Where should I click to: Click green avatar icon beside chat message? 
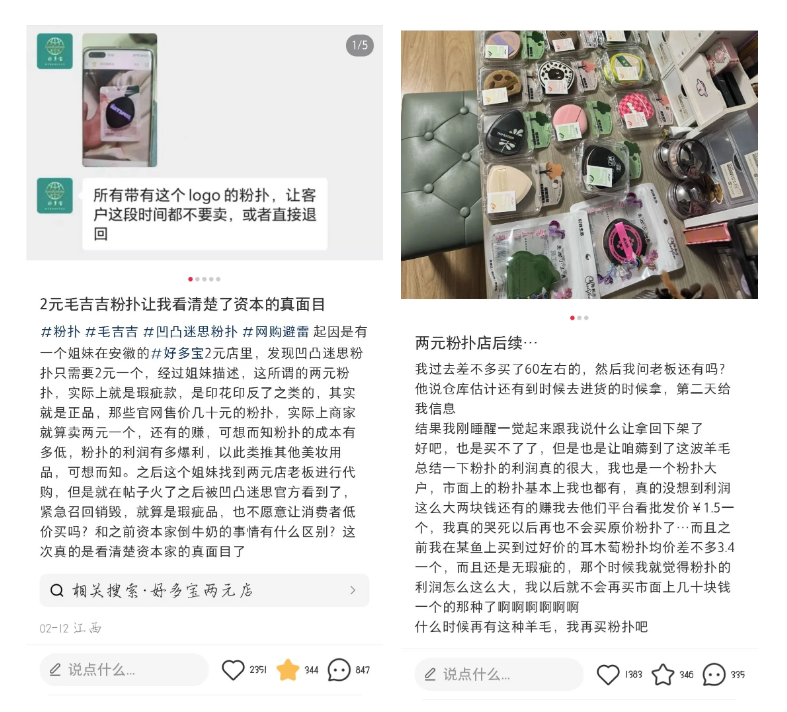point(55,196)
